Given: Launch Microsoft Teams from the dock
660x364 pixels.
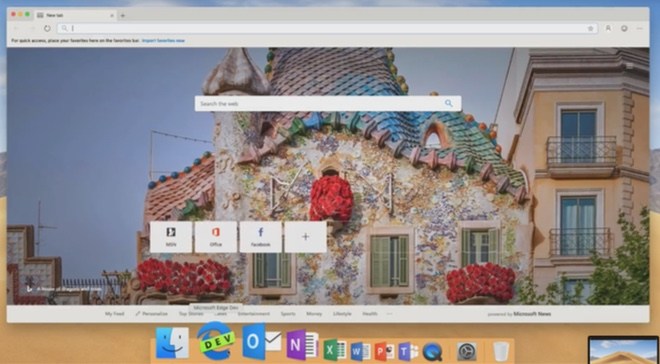Looking at the screenshot, I should (408, 352).
